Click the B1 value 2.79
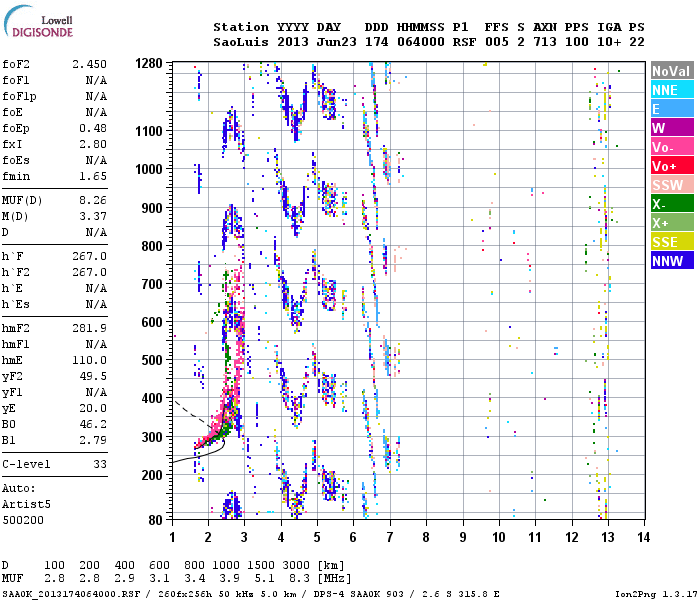The width and height of the screenshot is (700, 600). (x=93, y=440)
